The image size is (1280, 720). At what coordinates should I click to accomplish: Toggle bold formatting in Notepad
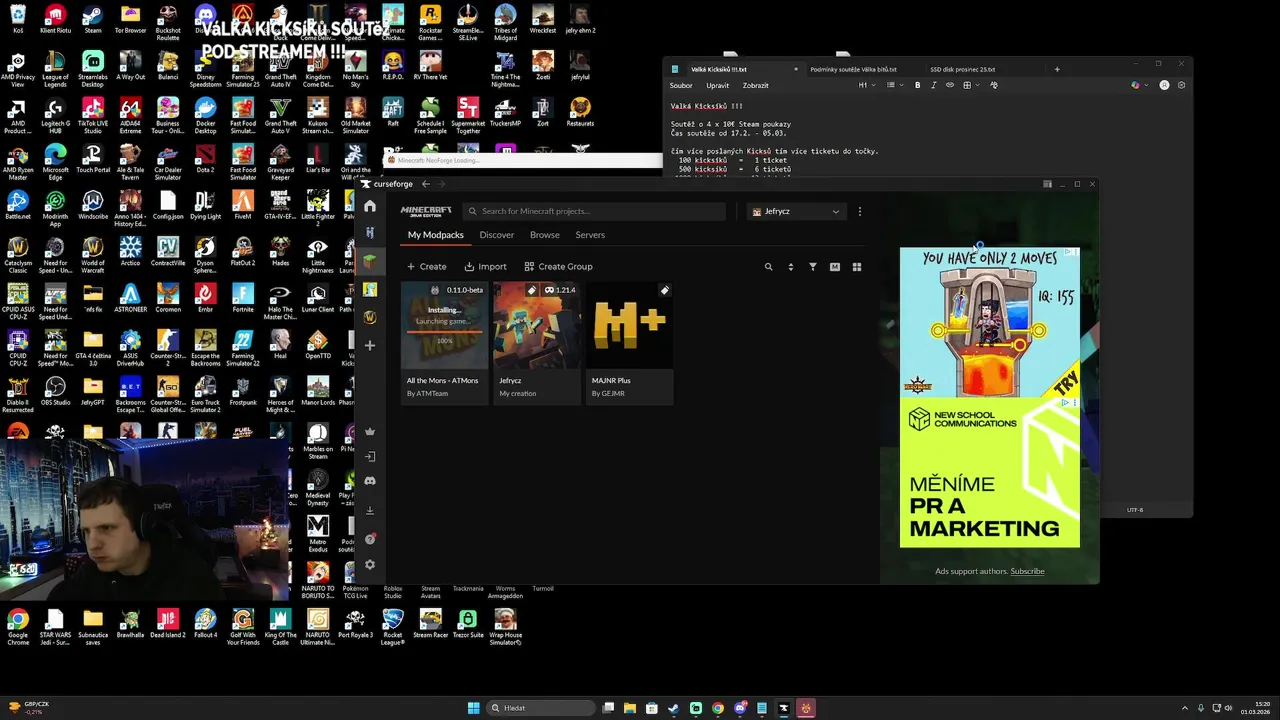click(917, 86)
